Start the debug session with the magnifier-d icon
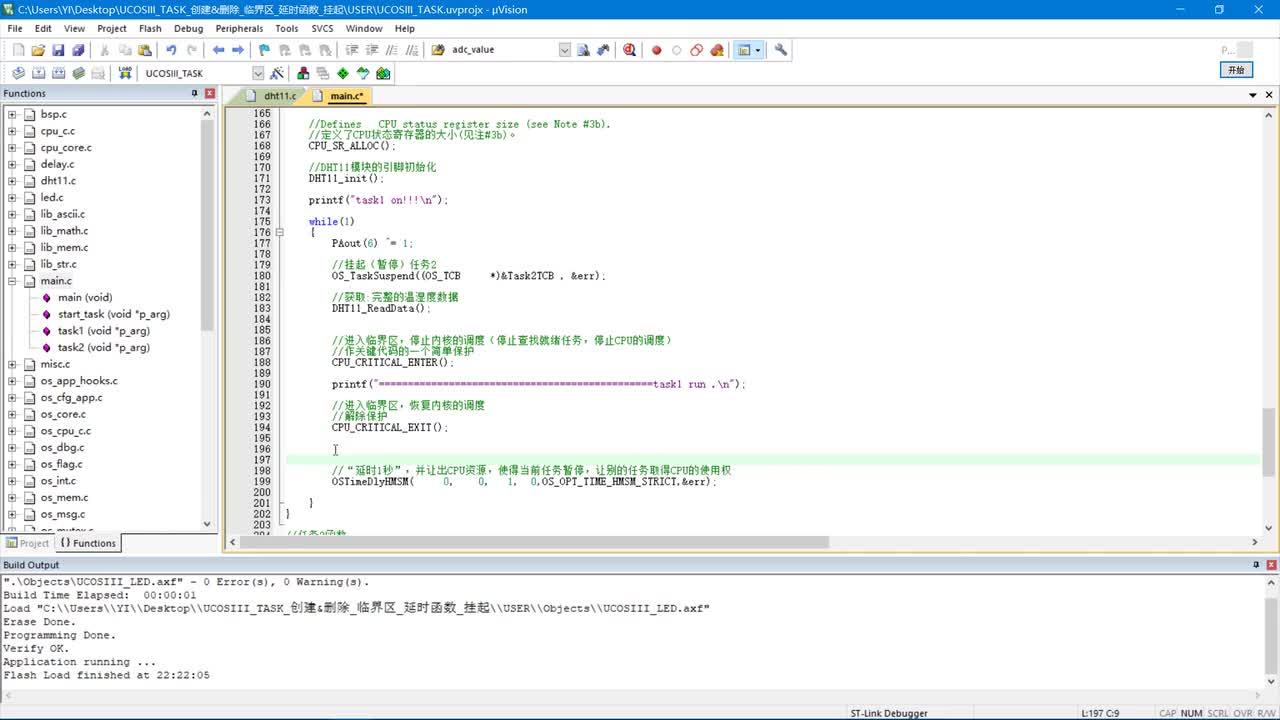1280x720 pixels. coord(629,50)
